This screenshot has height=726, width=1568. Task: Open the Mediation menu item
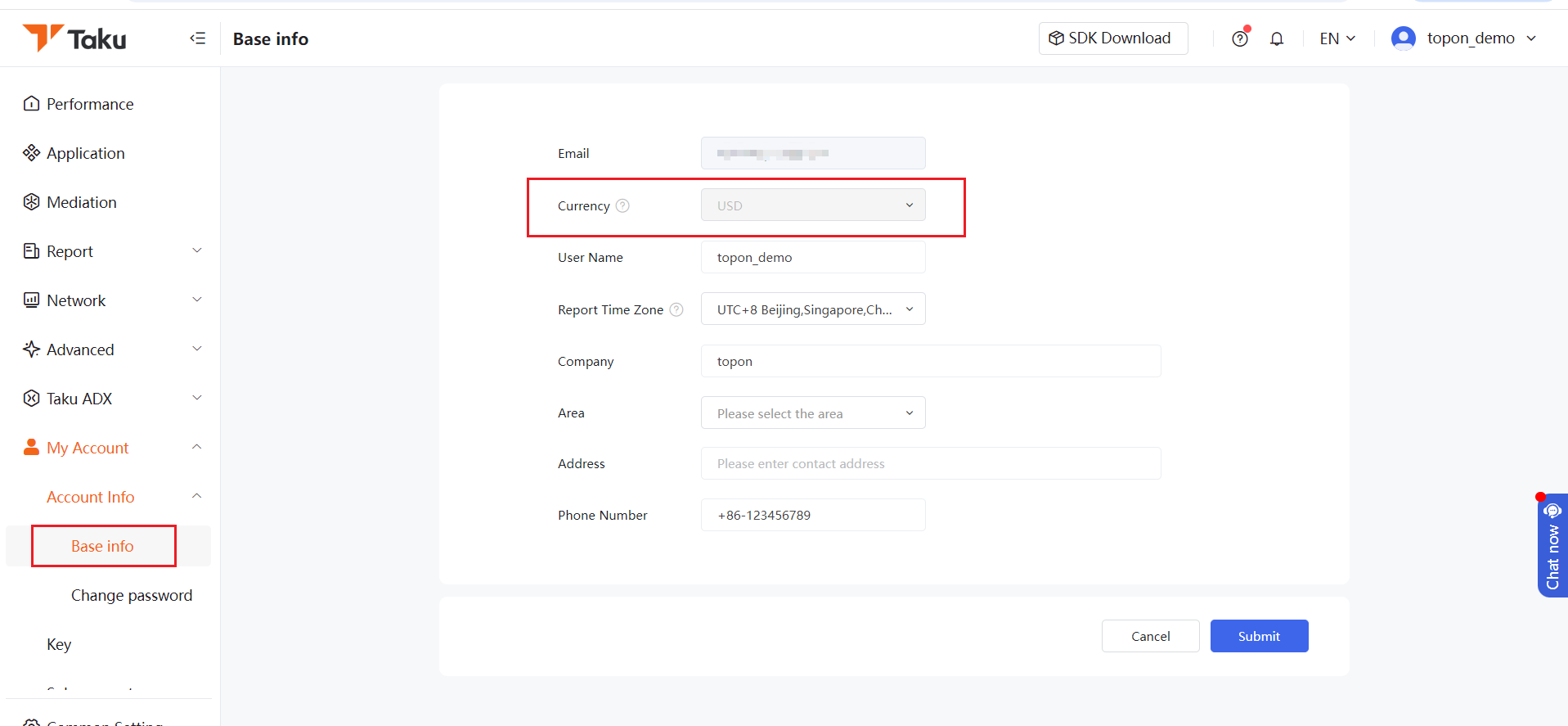point(82,202)
